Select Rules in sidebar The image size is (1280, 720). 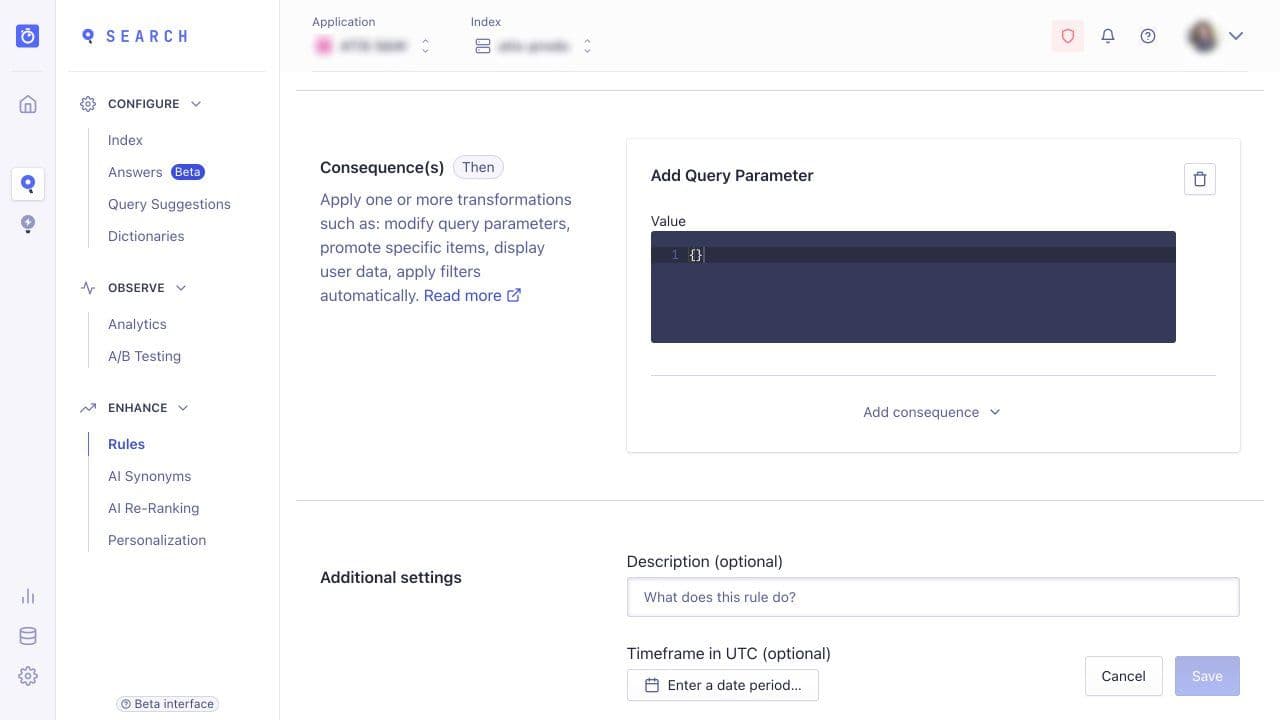point(126,444)
